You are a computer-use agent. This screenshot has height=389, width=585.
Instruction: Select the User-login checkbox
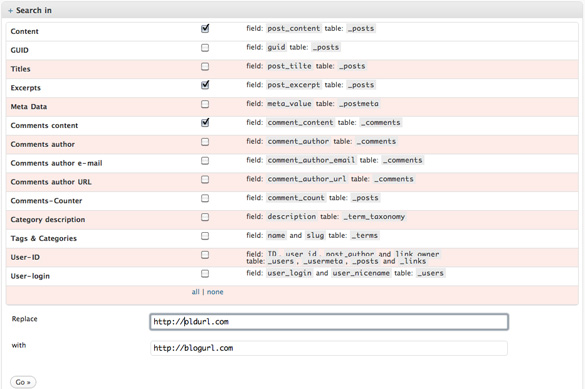(x=205, y=273)
